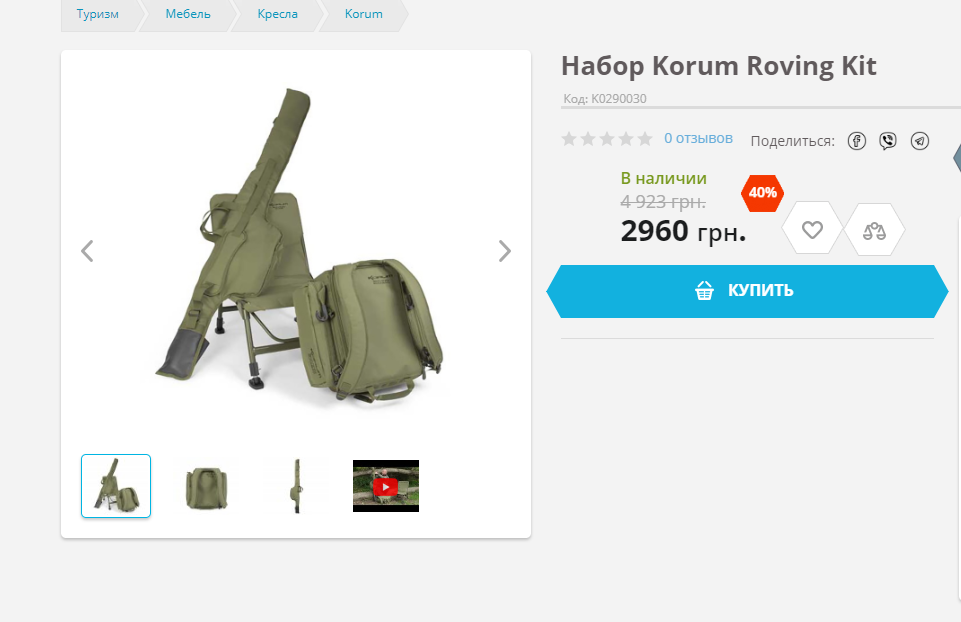
Task: Go to Кресла breadcrumb category
Action: 277,13
